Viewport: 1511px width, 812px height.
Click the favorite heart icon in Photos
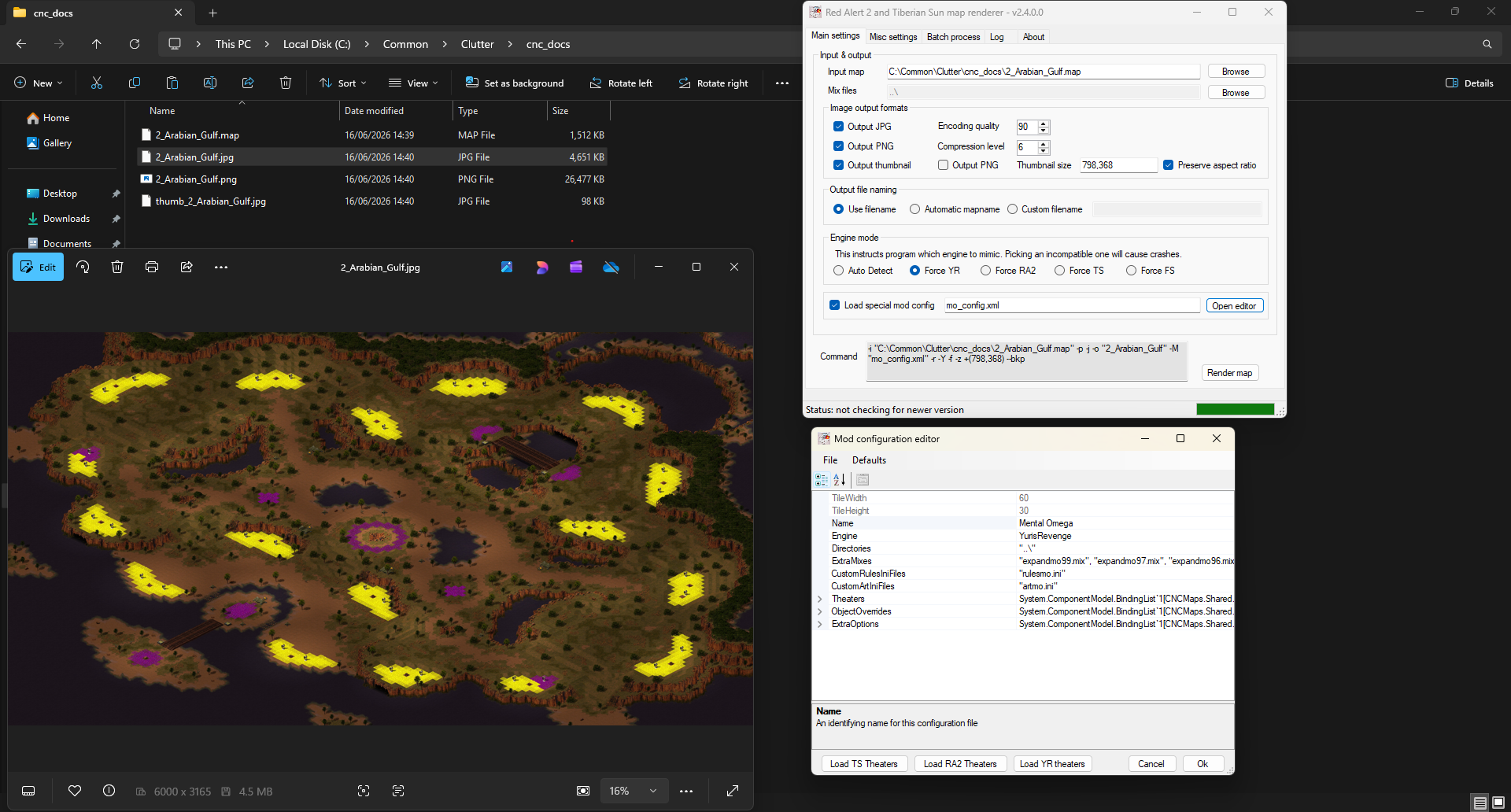[75, 791]
